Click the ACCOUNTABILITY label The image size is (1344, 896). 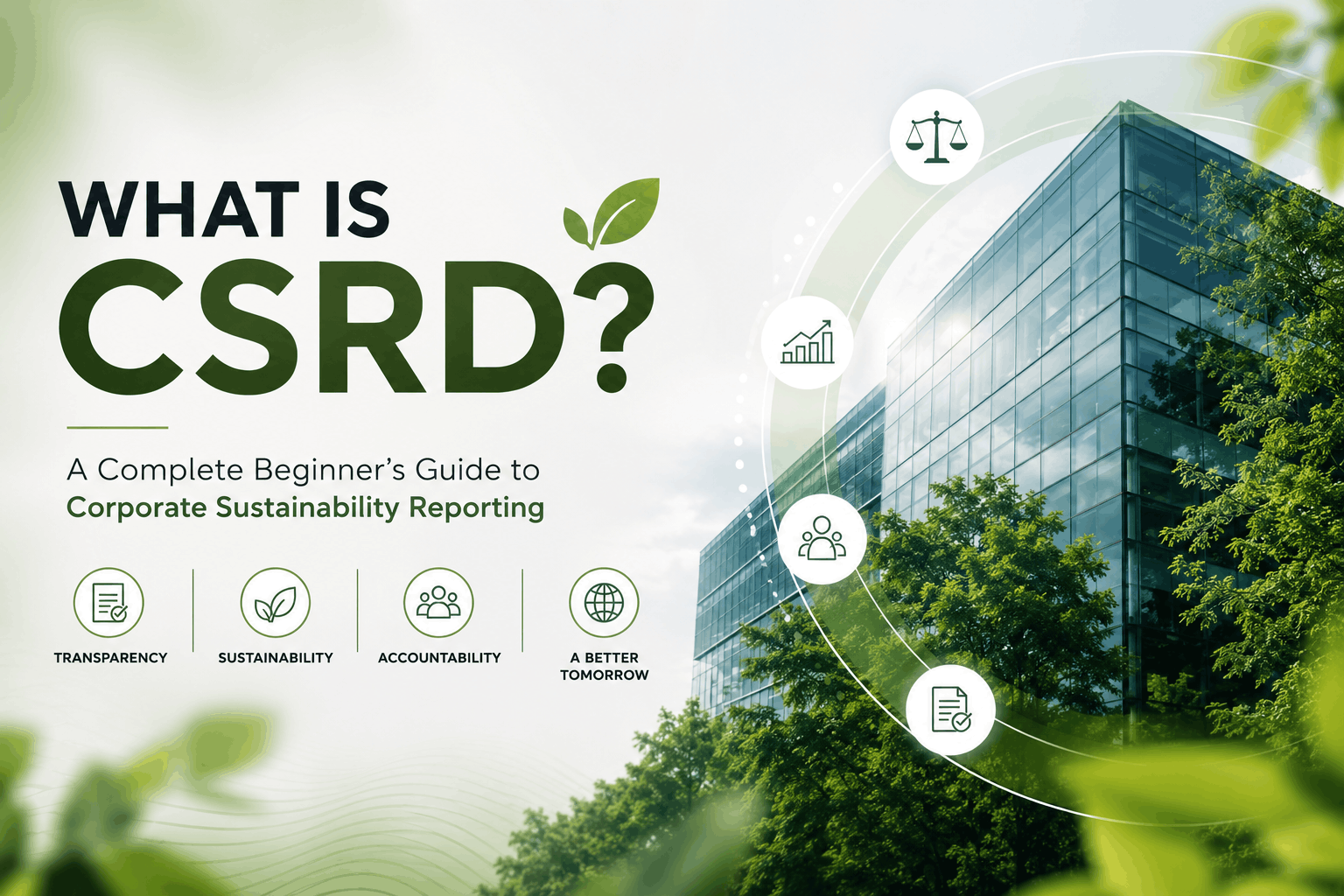coord(439,658)
